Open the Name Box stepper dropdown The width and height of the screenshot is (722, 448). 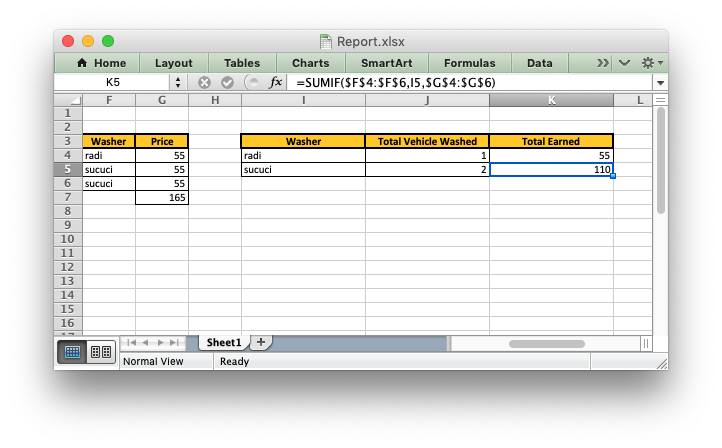point(178,82)
